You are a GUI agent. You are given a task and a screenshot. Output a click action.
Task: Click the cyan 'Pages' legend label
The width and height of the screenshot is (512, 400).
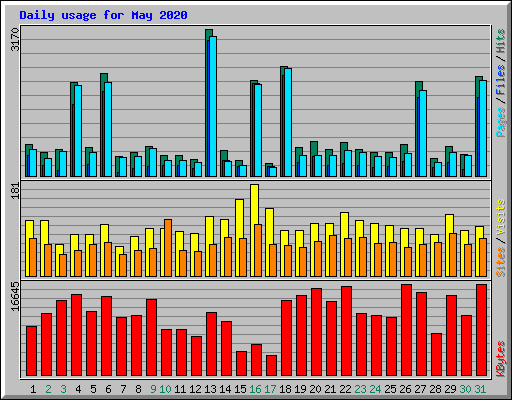pos(501,122)
